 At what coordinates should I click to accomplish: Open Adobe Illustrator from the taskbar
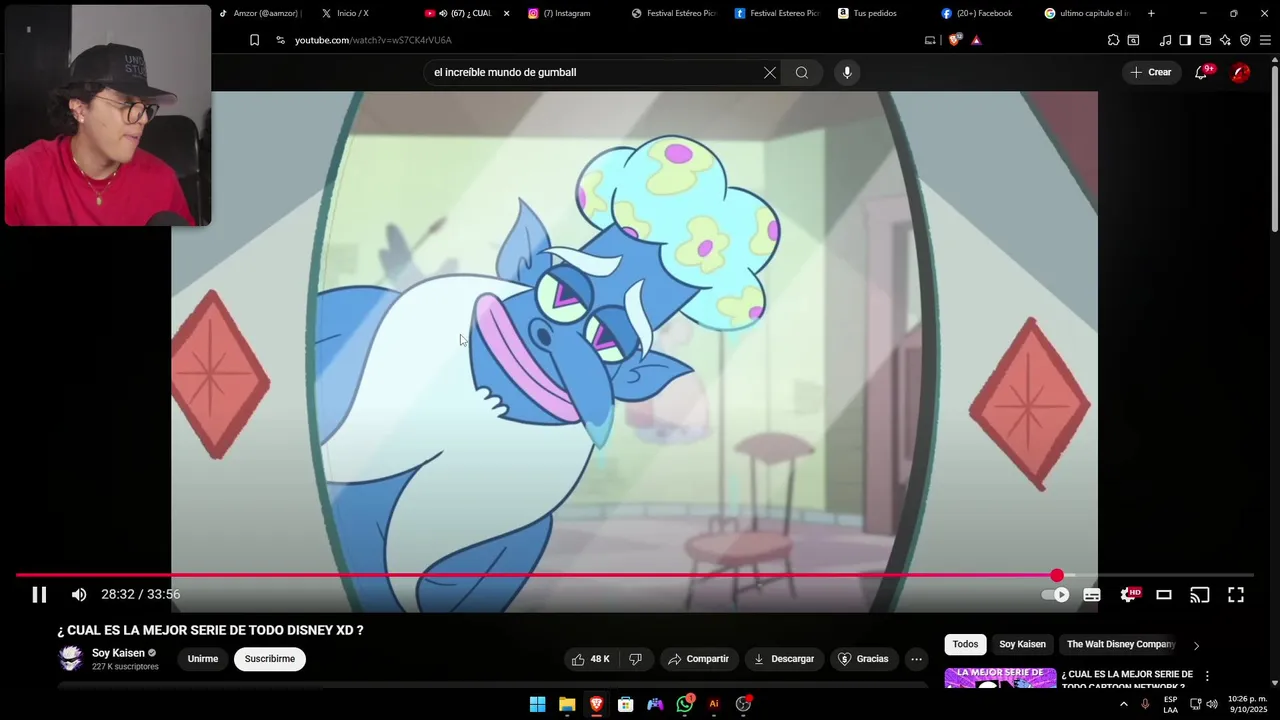[714, 704]
